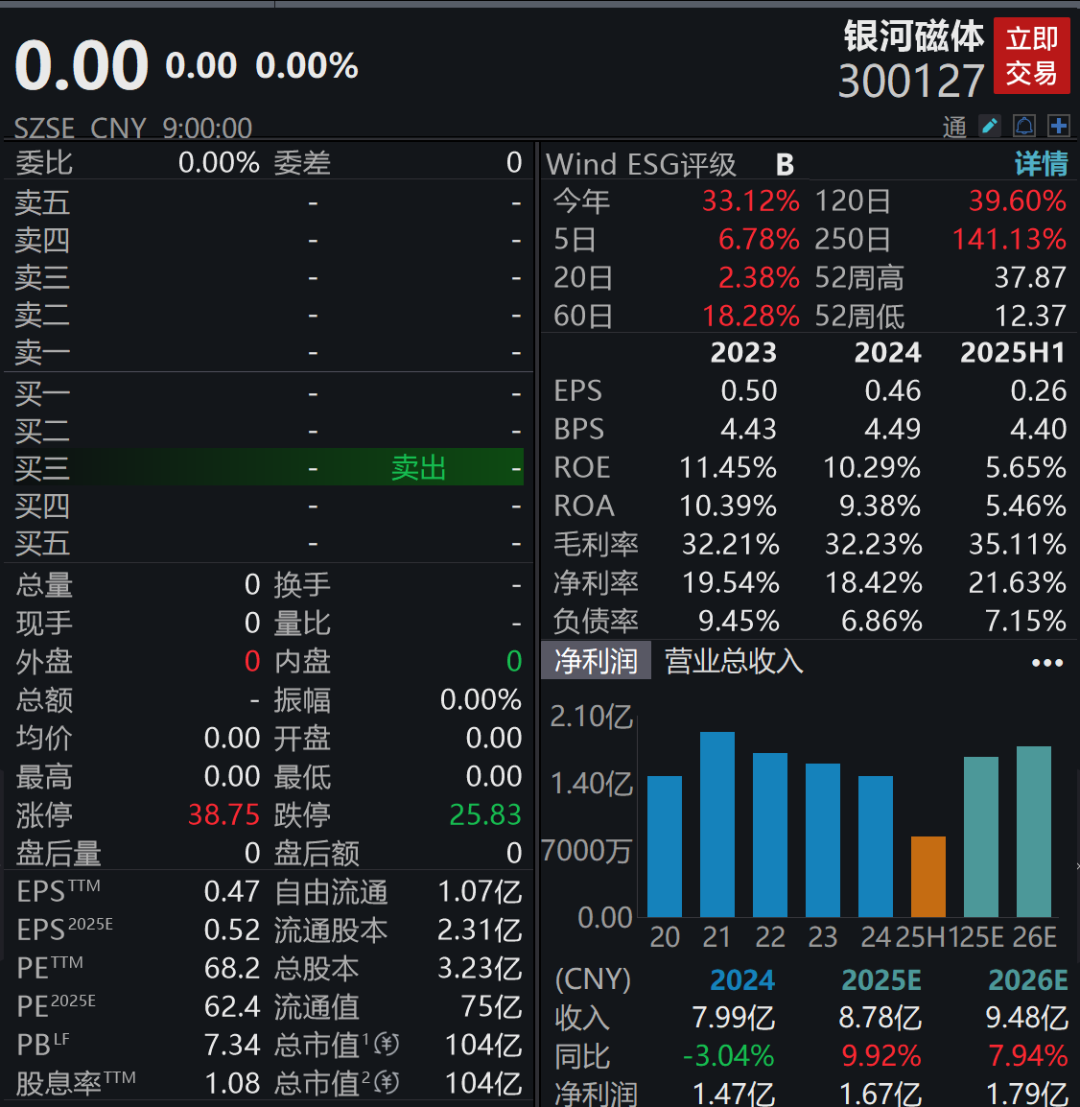The image size is (1080, 1107).
Task: Click the 2025H1 毛利率 value 35.11%
Action: click(x=1017, y=544)
